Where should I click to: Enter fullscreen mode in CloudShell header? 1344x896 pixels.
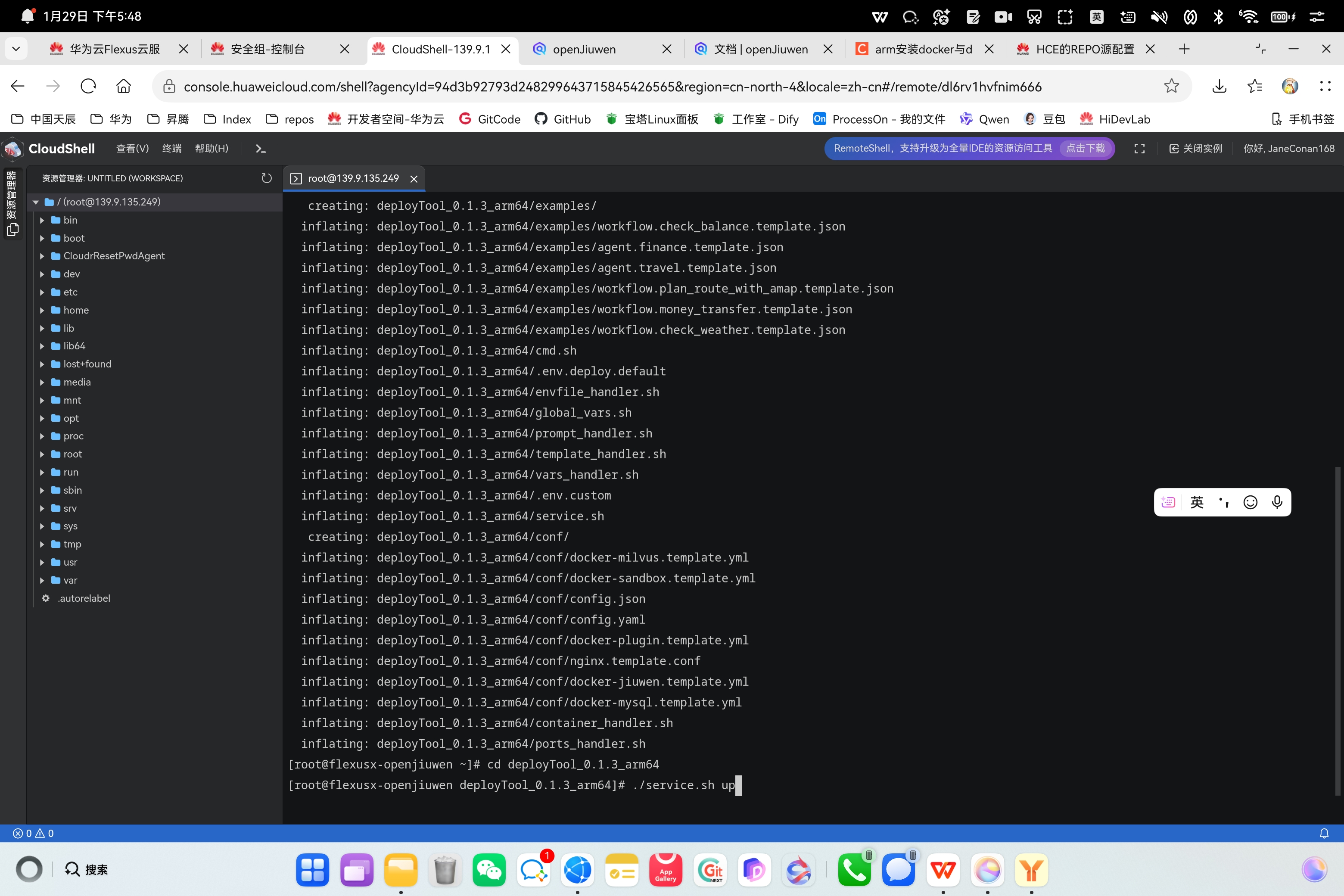[1139, 149]
